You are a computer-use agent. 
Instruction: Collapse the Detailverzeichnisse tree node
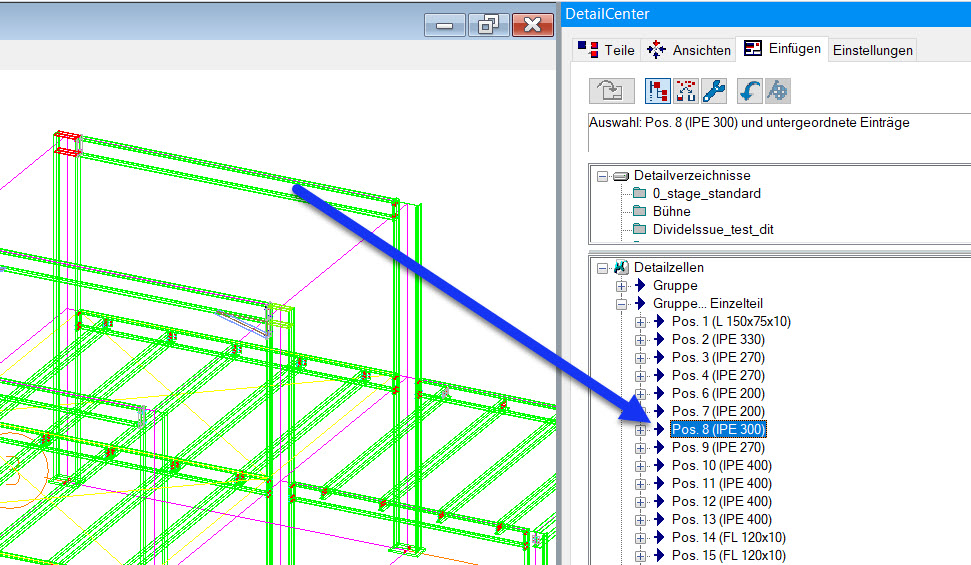602,176
